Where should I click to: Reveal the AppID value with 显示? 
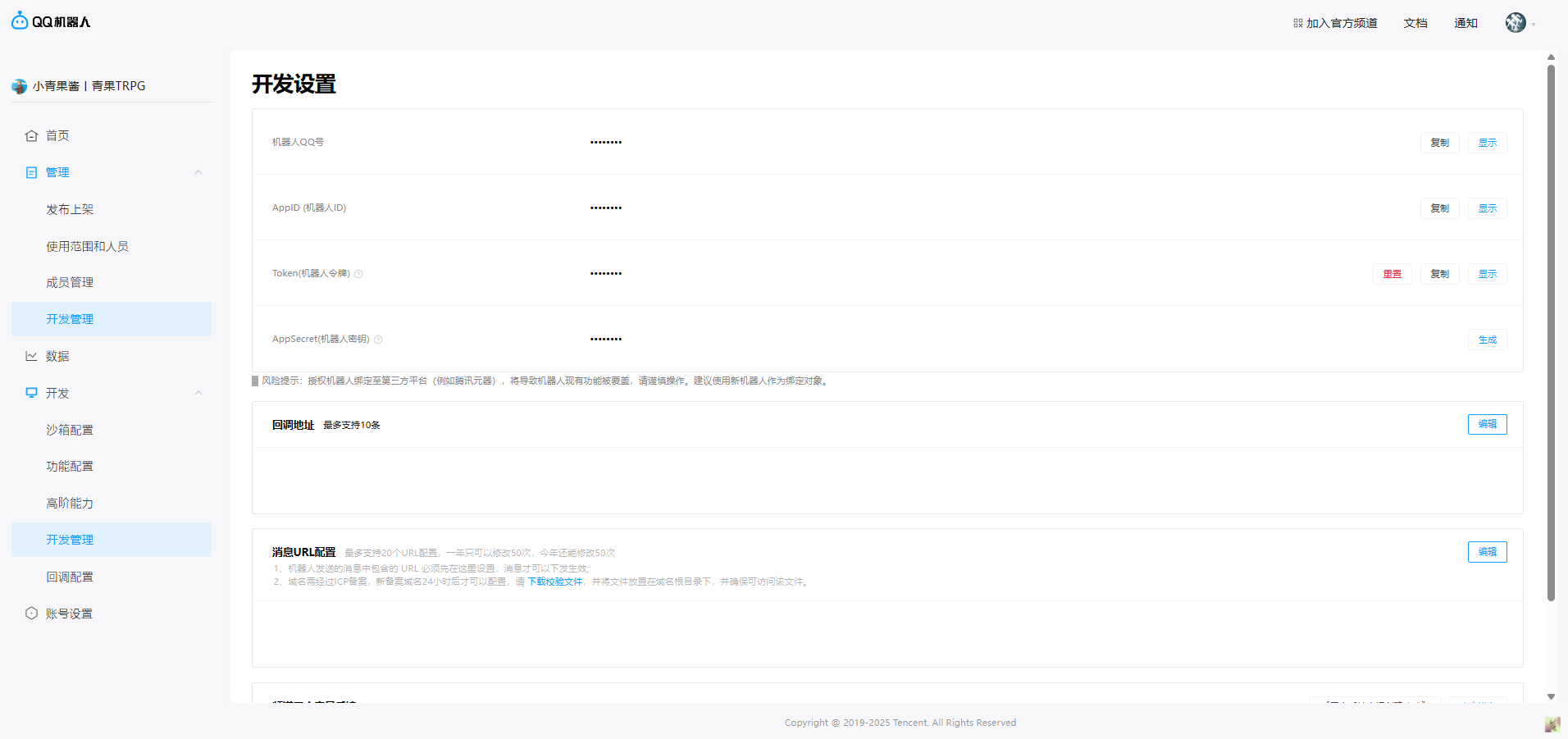[1487, 208]
